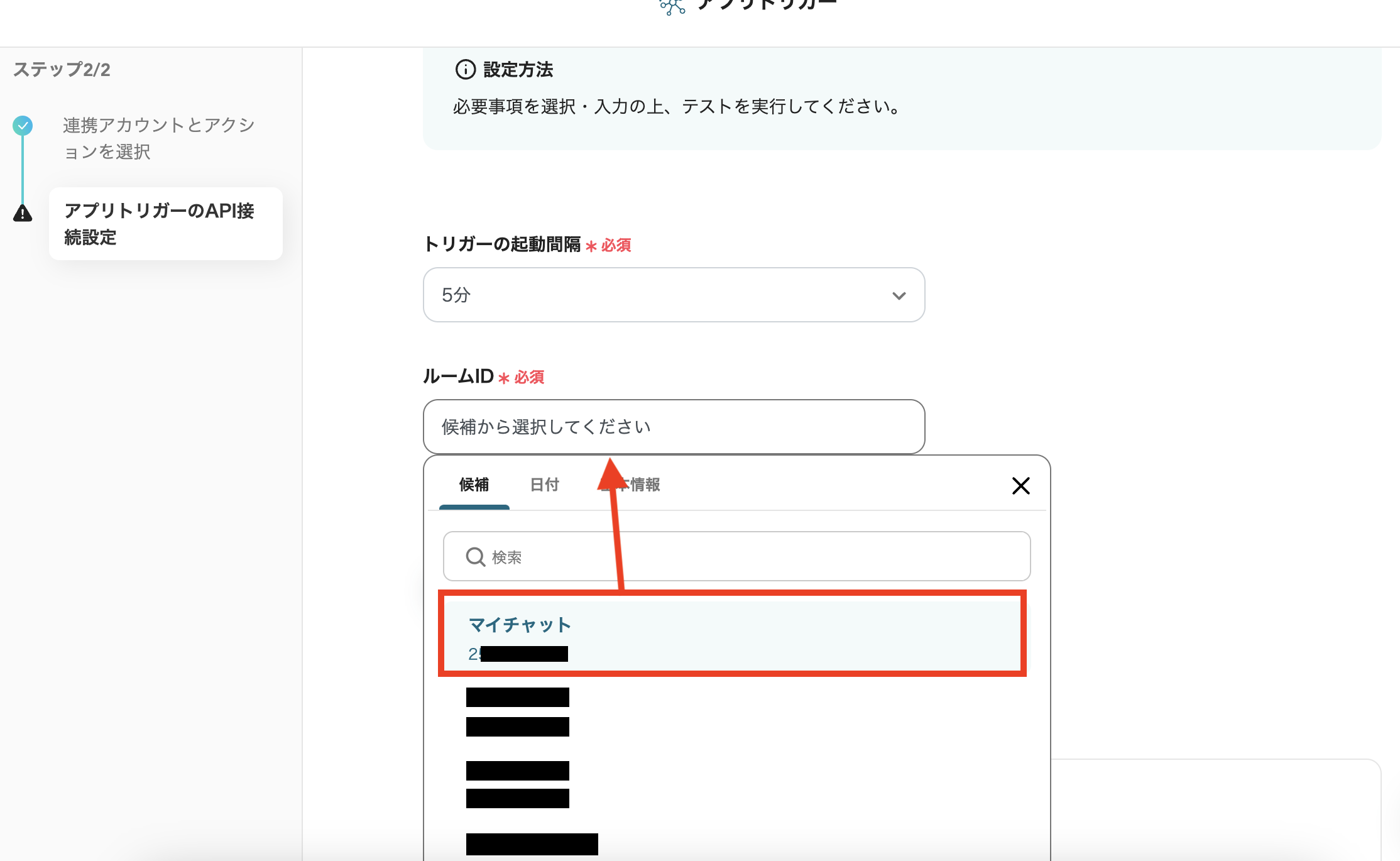
Task: Click the red asterisk next to ルームID
Action: click(x=503, y=378)
